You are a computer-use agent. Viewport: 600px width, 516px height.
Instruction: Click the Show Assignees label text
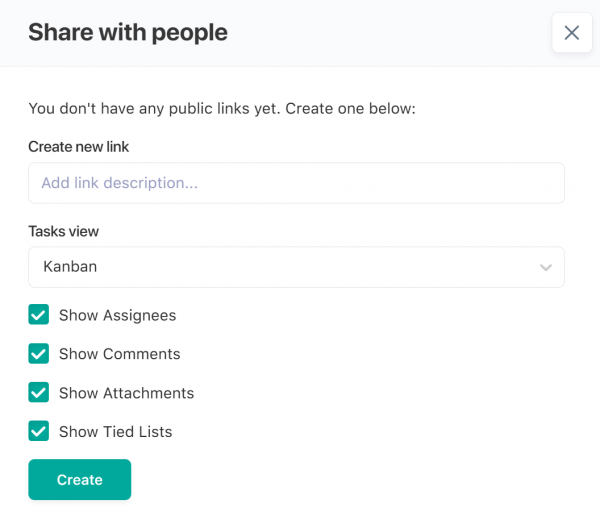tap(117, 315)
